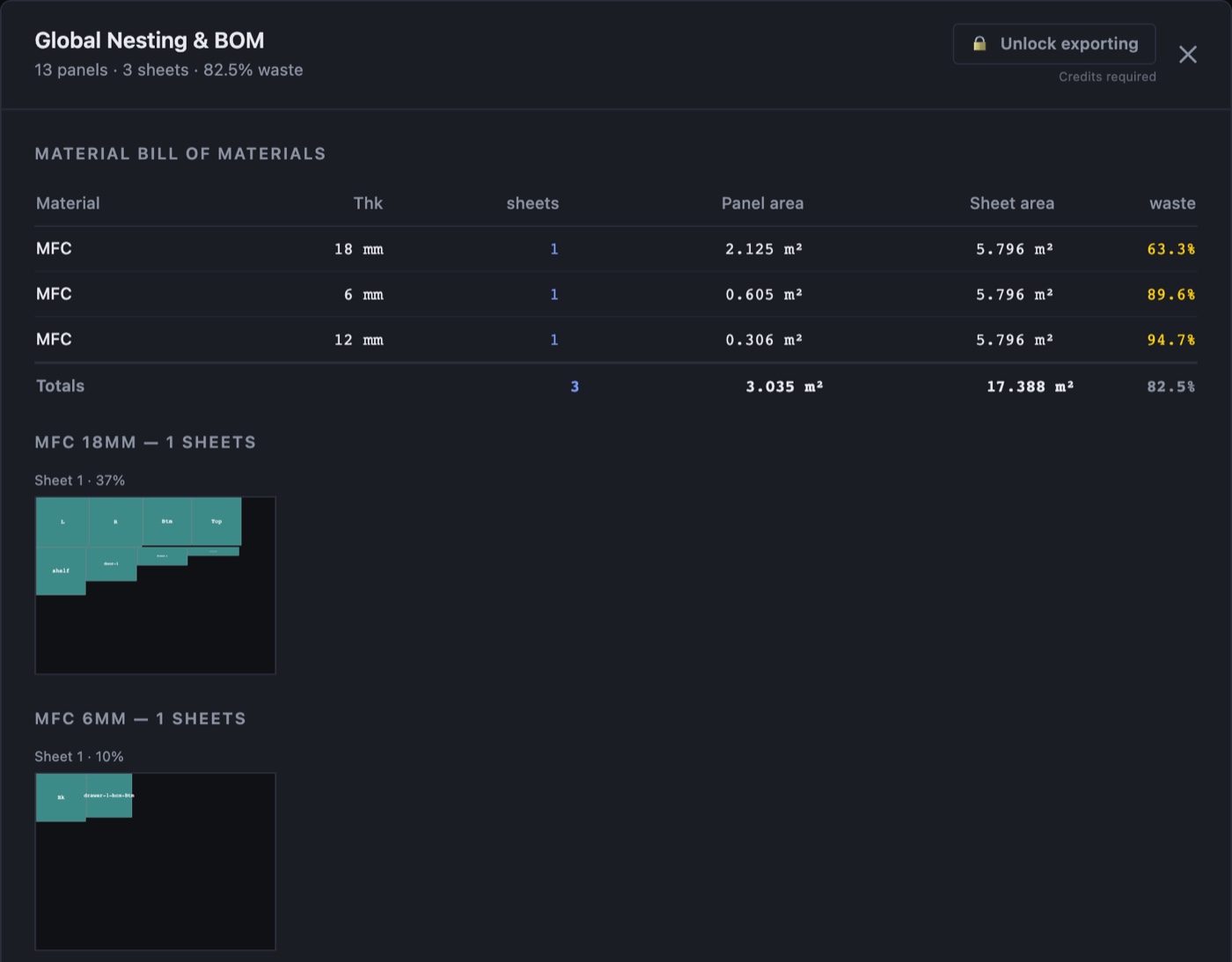Pick the Top panel in the 18mm nesting
The width and height of the screenshot is (1232, 962).
pos(216,521)
